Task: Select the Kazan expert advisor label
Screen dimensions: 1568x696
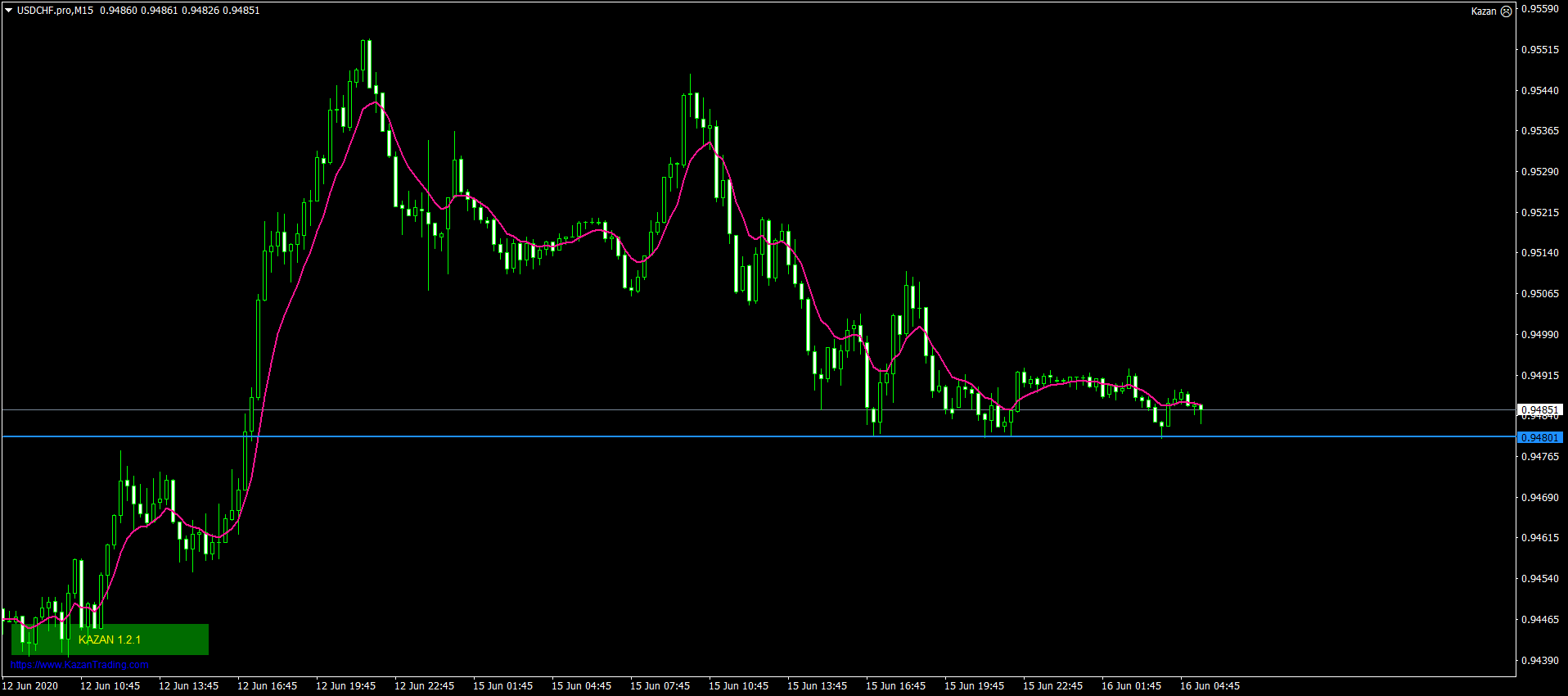Action: coord(1483,11)
